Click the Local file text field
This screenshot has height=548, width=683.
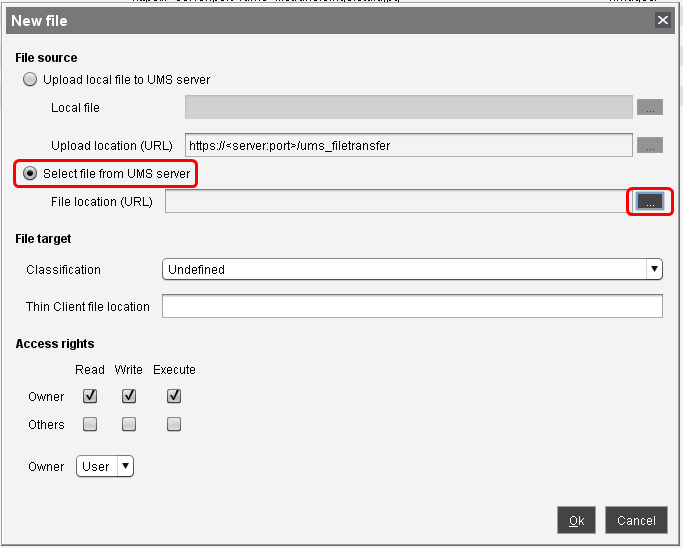coord(408,107)
